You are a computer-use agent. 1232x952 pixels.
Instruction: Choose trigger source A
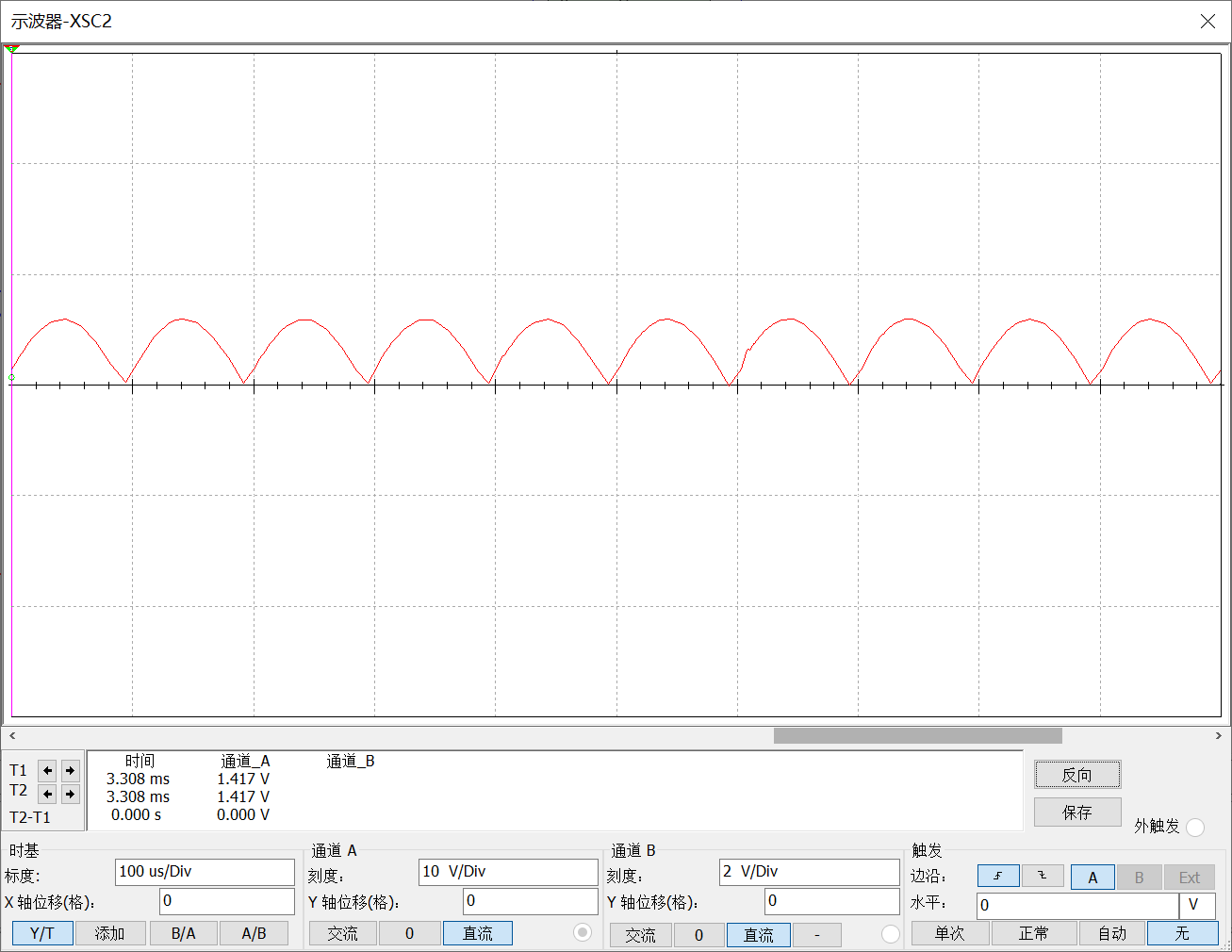click(1092, 878)
